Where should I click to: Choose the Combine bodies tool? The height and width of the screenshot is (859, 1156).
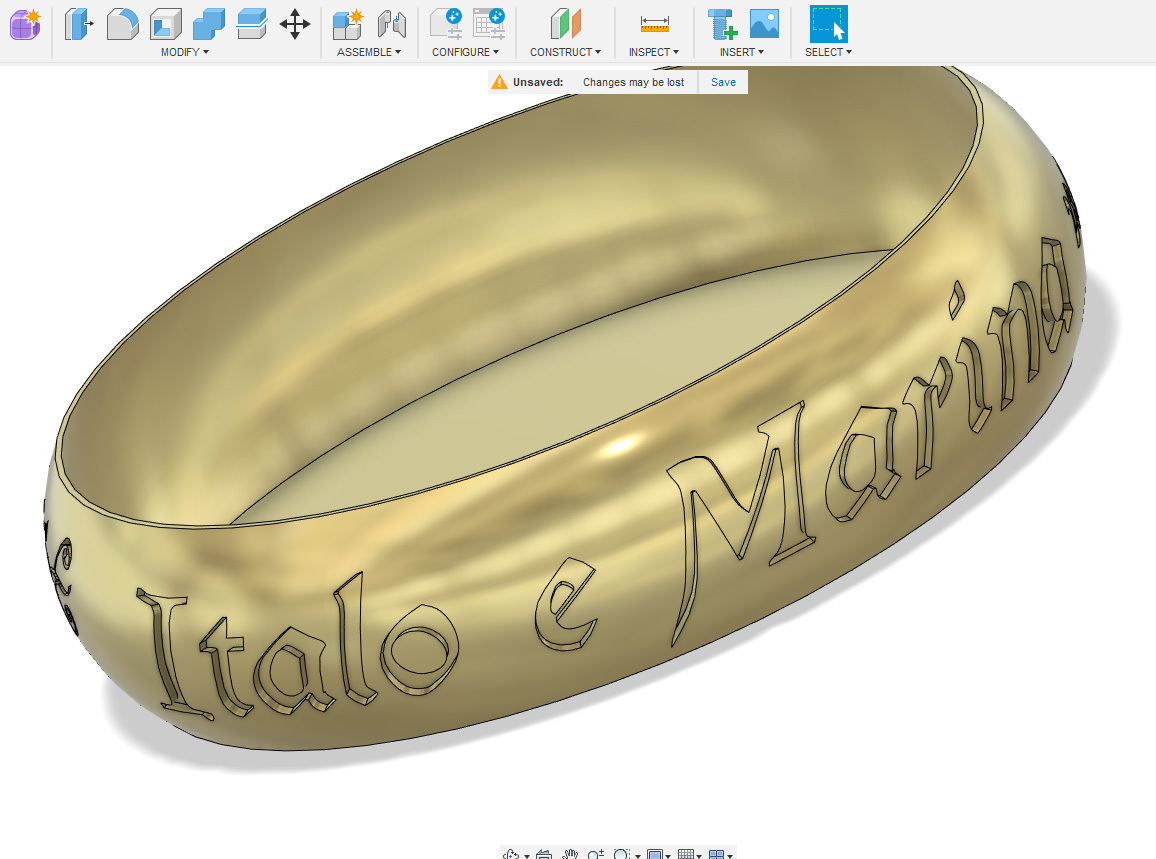coord(208,23)
